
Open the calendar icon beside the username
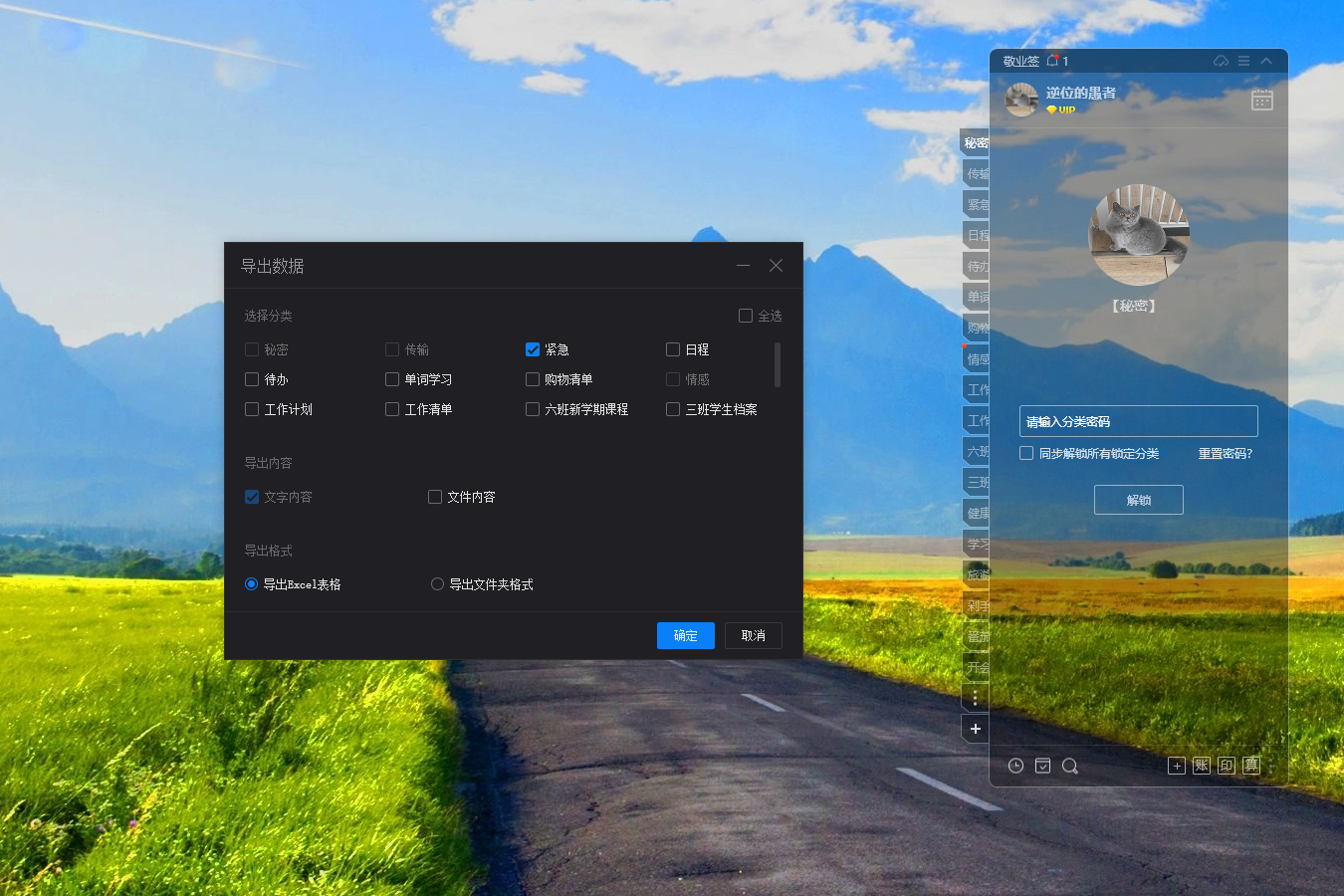1261,100
